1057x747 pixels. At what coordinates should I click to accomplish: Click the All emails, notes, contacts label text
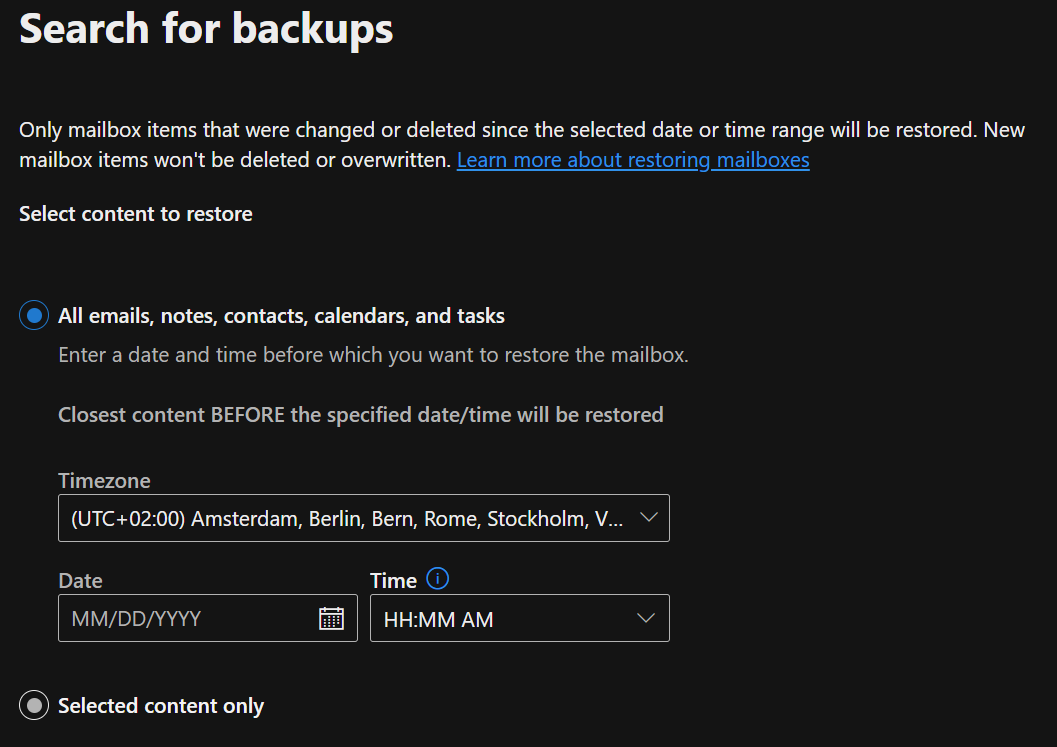coord(281,316)
